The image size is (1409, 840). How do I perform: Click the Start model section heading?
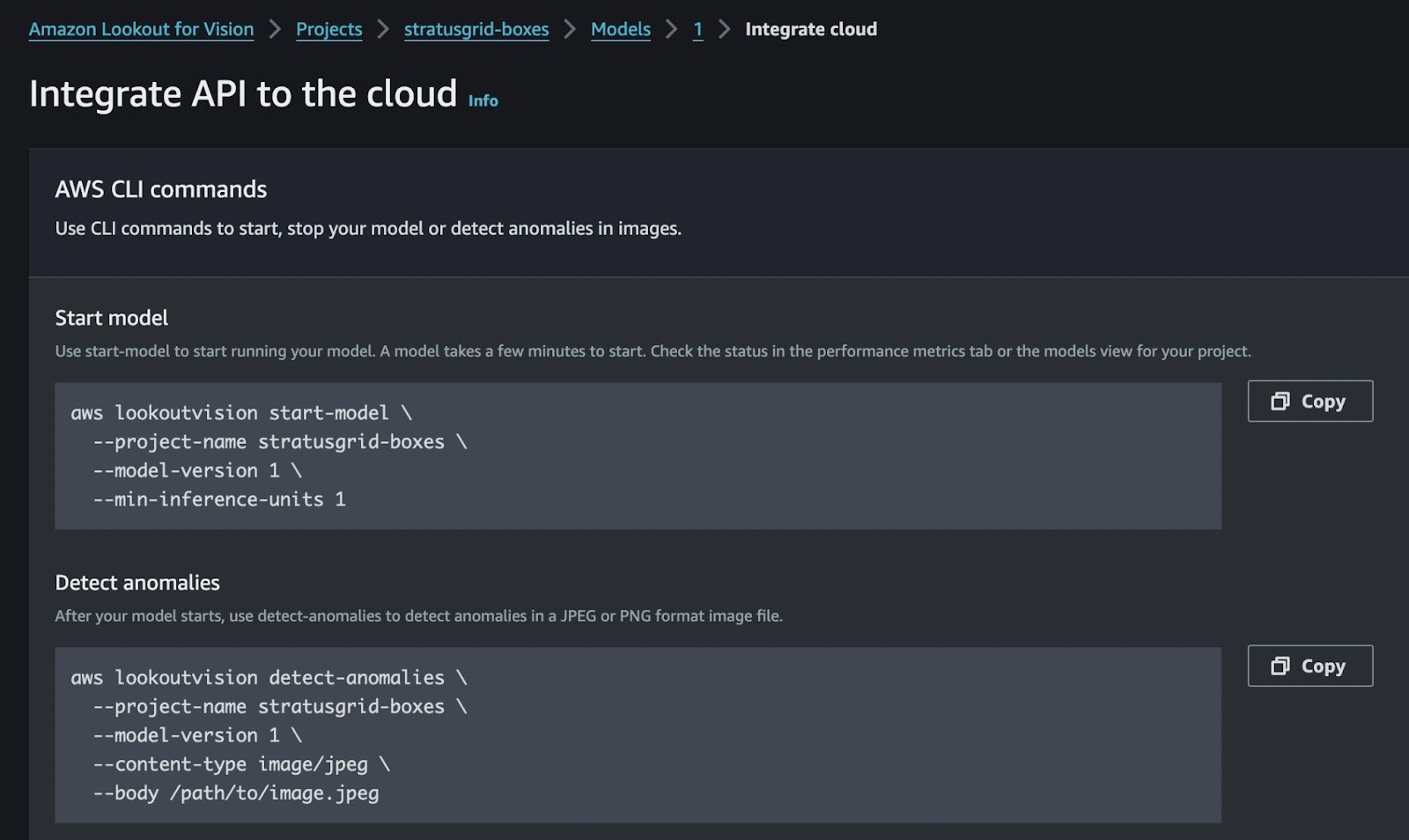tap(111, 318)
